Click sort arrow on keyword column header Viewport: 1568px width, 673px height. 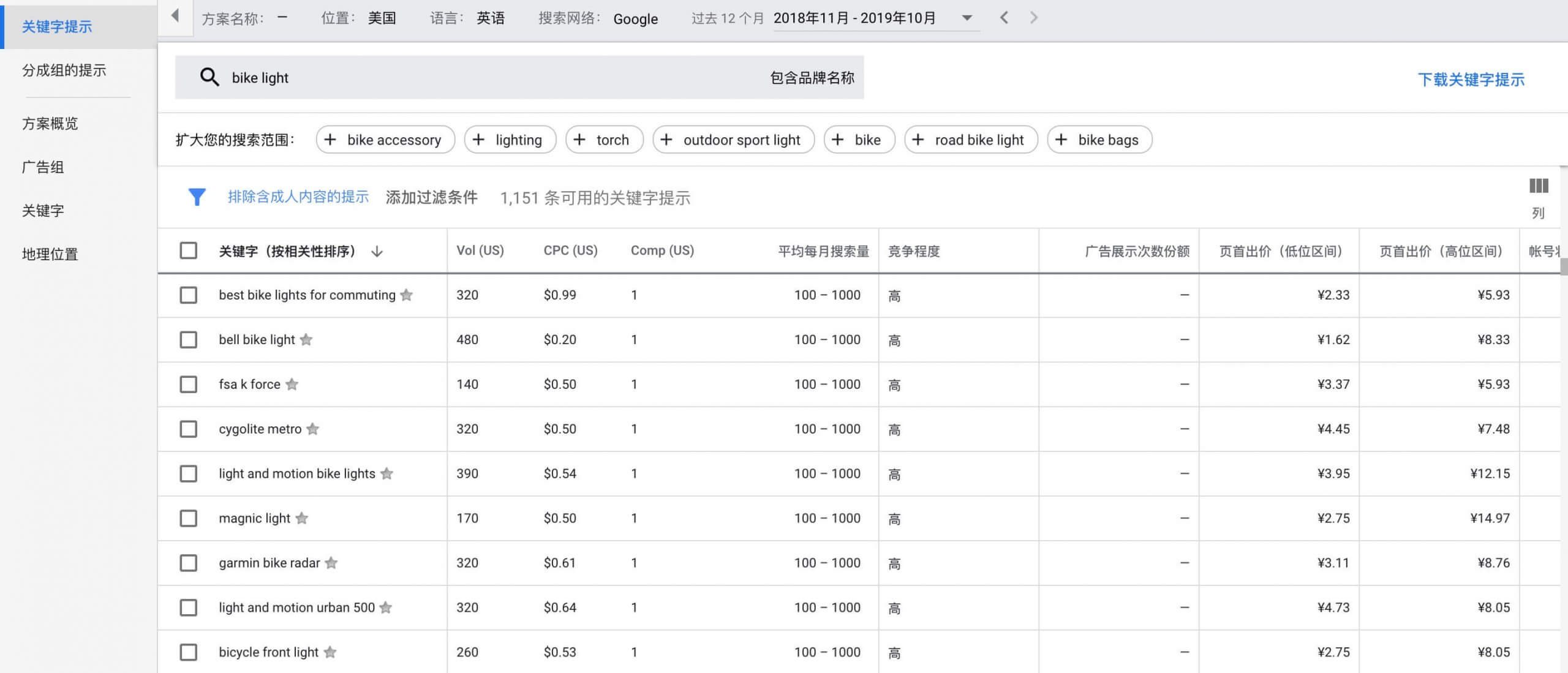pyautogui.click(x=377, y=251)
